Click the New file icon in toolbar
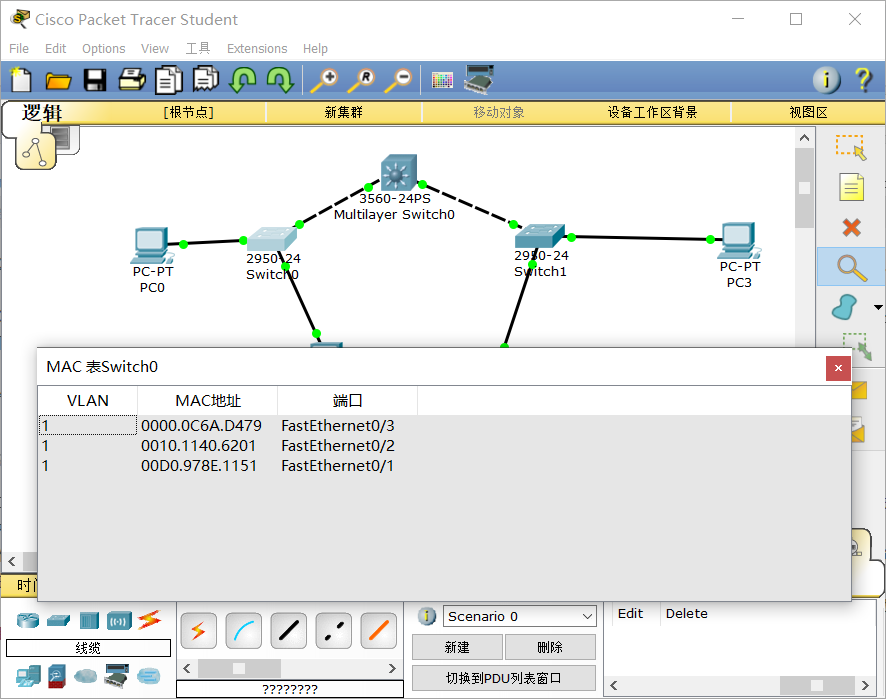 (21, 79)
